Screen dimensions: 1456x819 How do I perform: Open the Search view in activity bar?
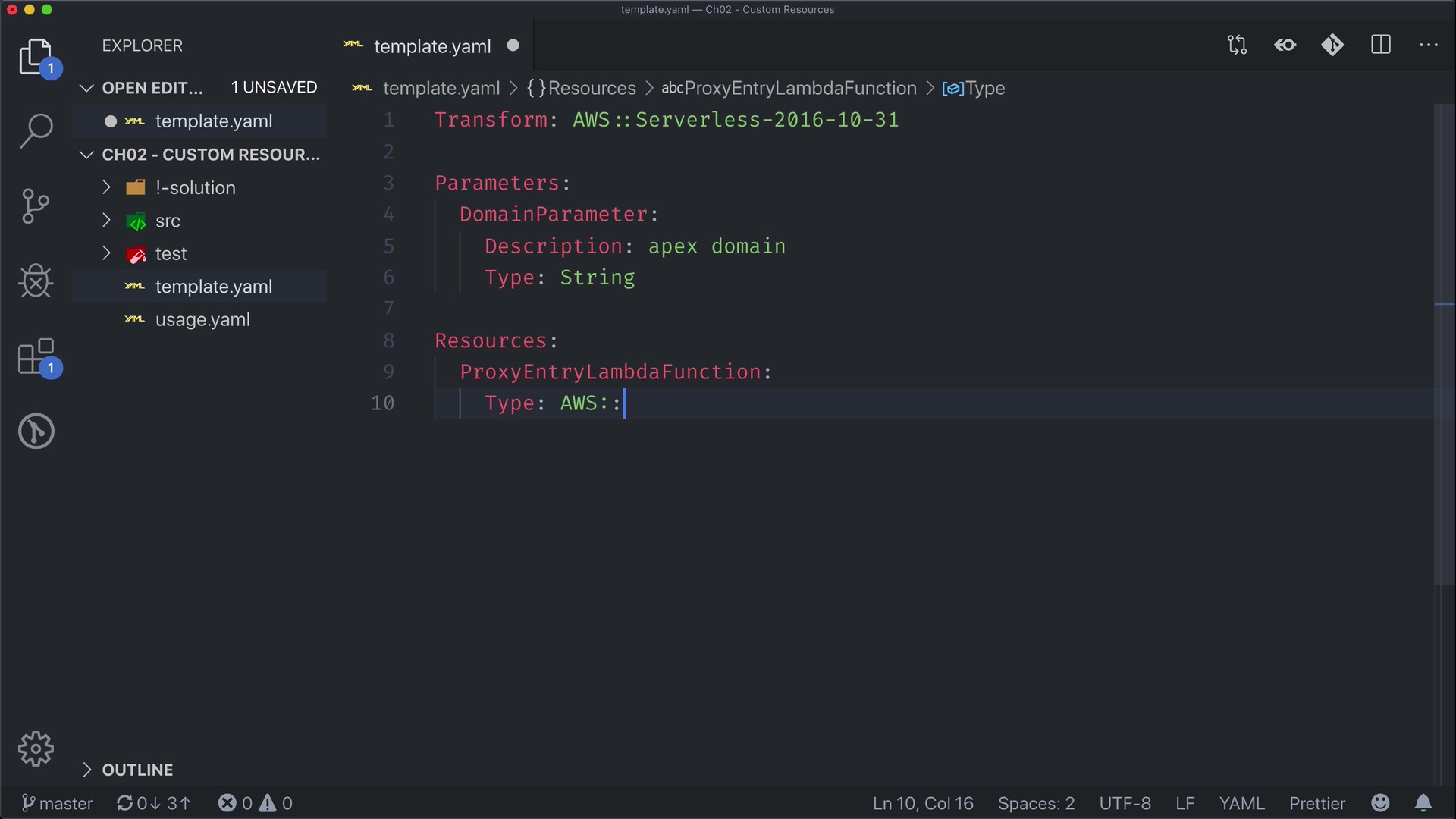(x=36, y=130)
